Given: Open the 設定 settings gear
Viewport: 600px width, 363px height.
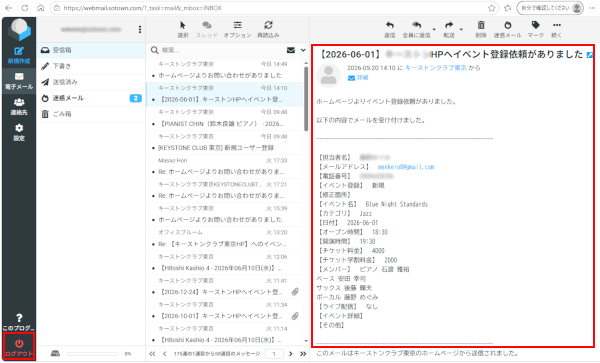Looking at the screenshot, I should (19, 132).
